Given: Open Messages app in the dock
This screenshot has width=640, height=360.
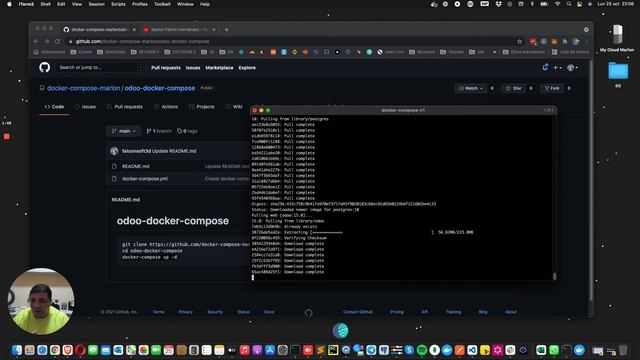Looking at the screenshot, I should tap(93, 350).
